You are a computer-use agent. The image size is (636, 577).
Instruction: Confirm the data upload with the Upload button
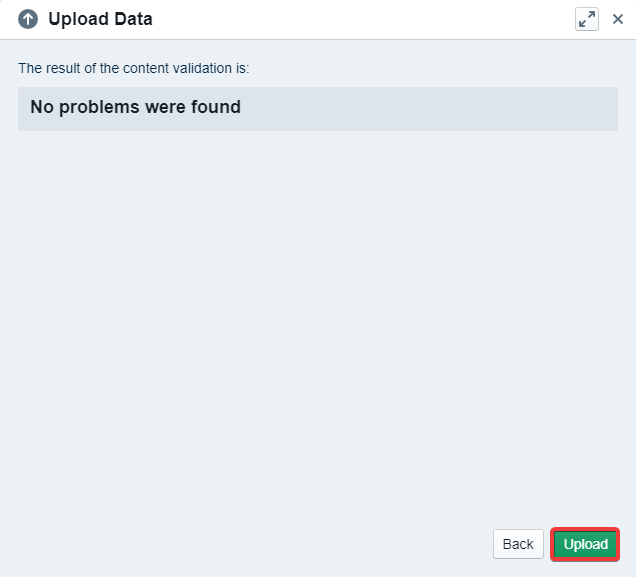click(x=585, y=544)
